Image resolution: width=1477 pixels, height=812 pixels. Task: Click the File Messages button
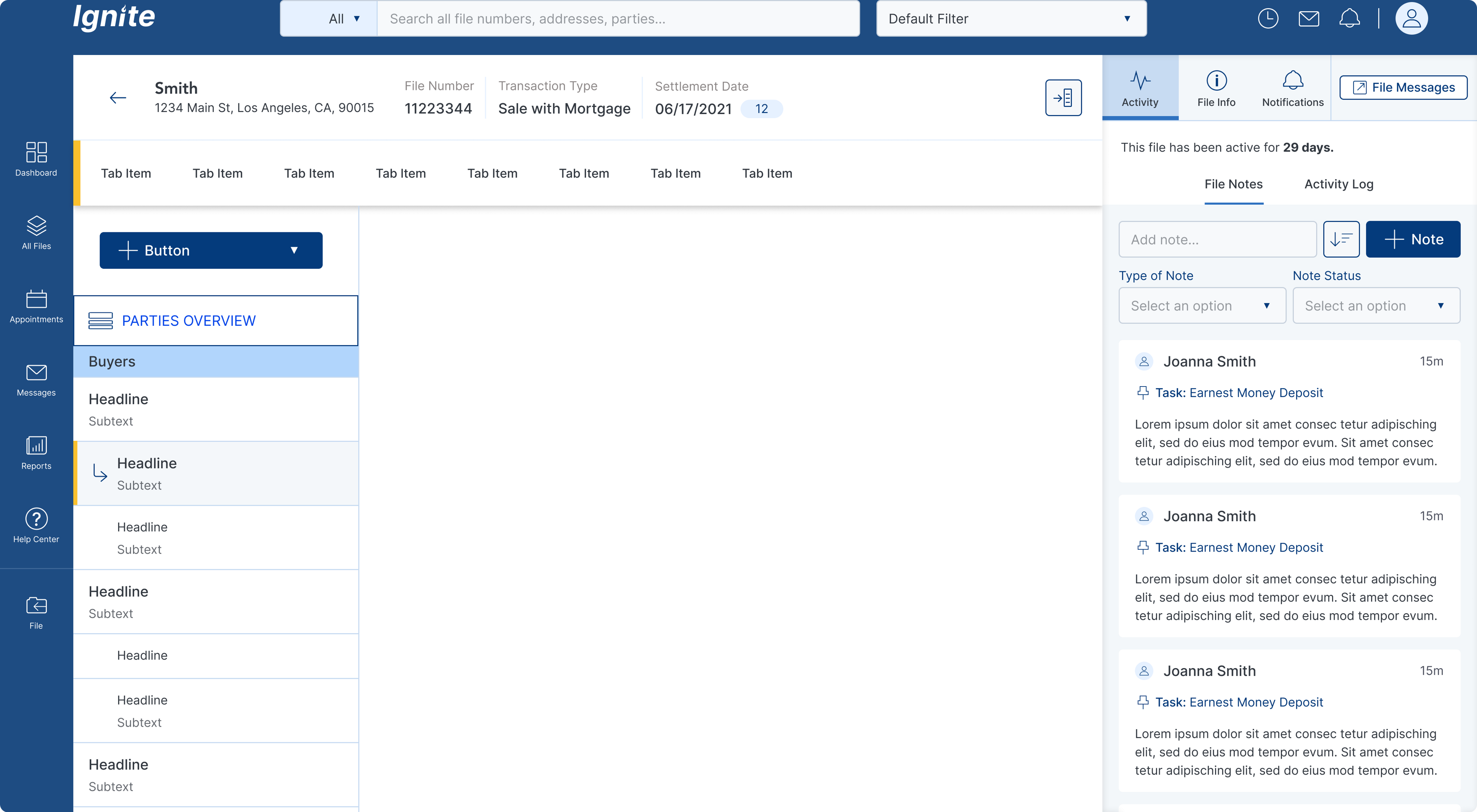coord(1403,87)
